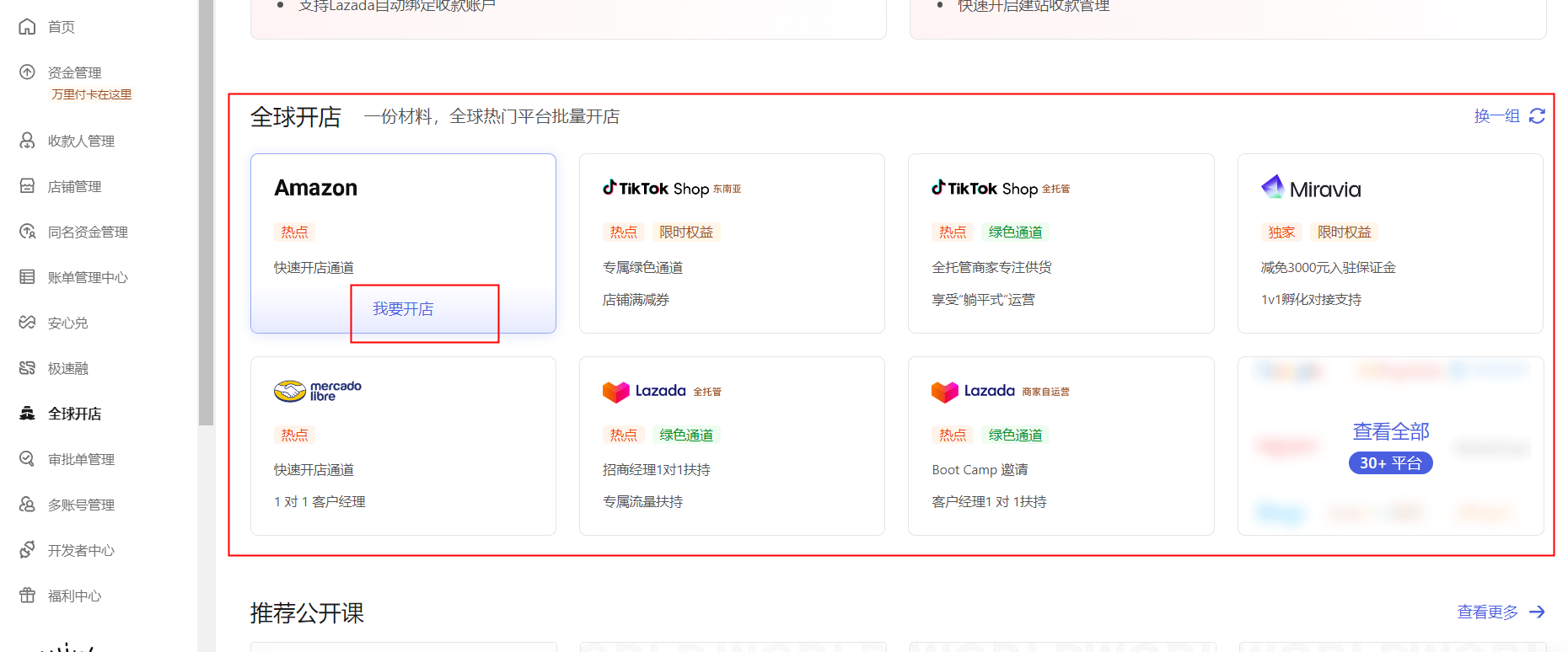Open 极速融 menu item

point(68,368)
